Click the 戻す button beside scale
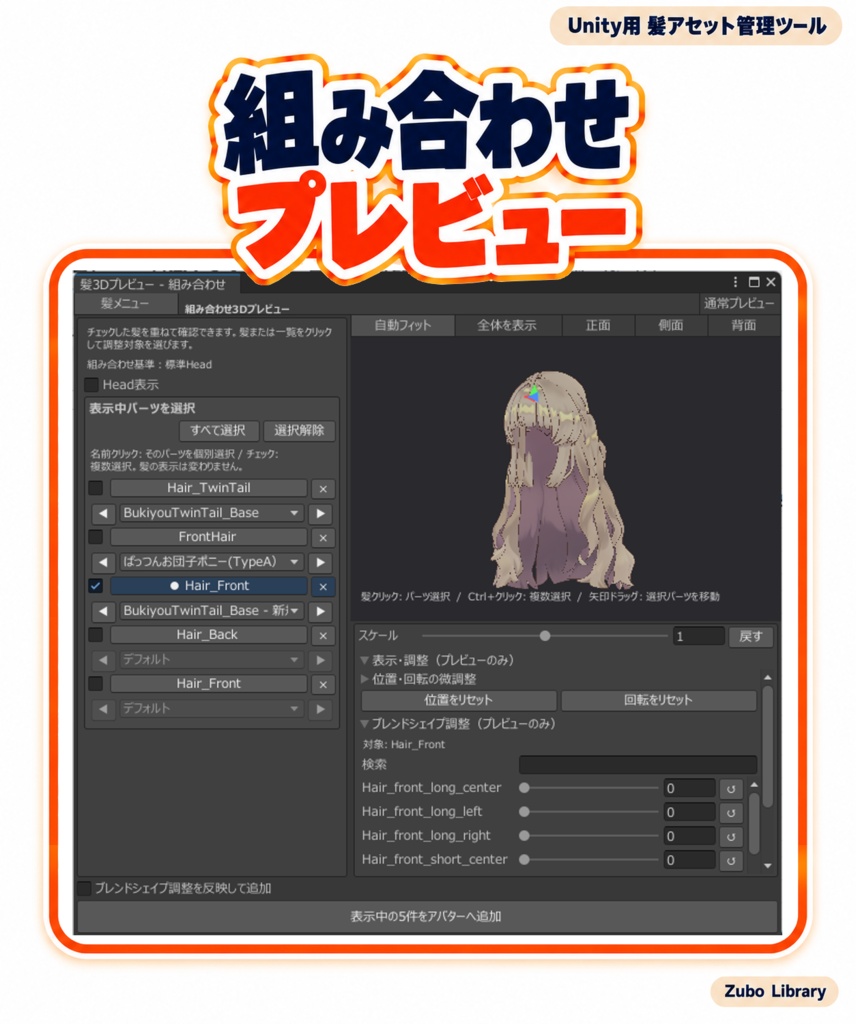The image size is (856, 1024). [x=750, y=637]
